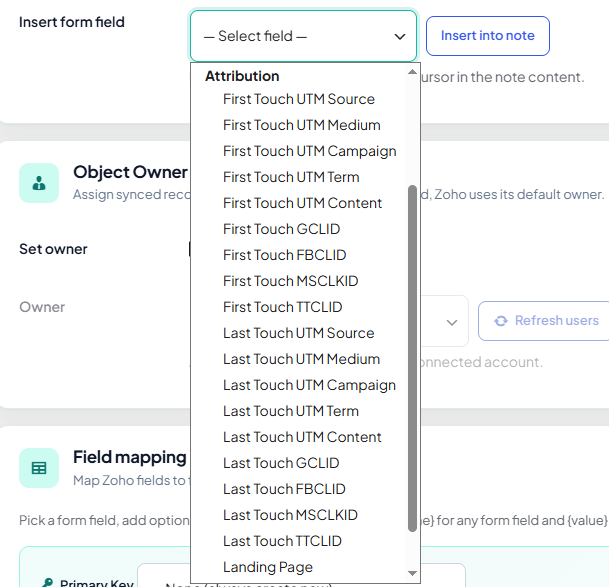
Task: Open the Owner dropdown chevron
Action: click(451, 322)
